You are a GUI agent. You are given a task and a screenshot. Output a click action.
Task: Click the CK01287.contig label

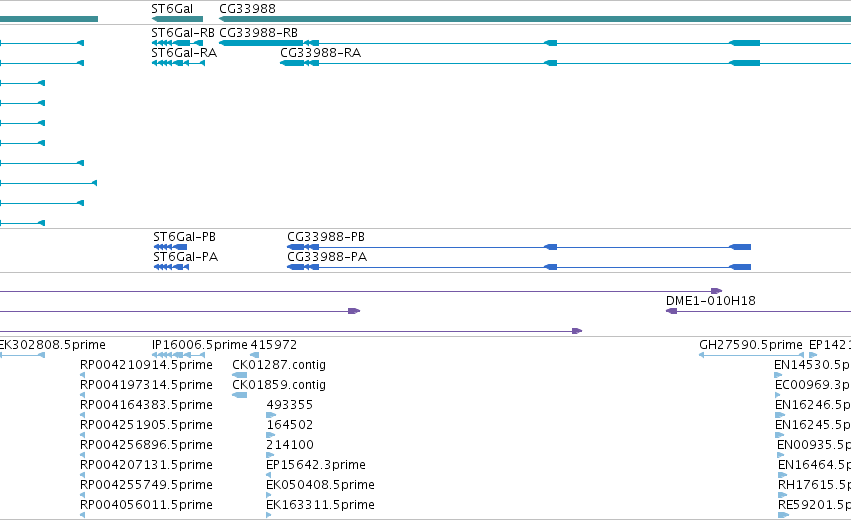[279, 365]
